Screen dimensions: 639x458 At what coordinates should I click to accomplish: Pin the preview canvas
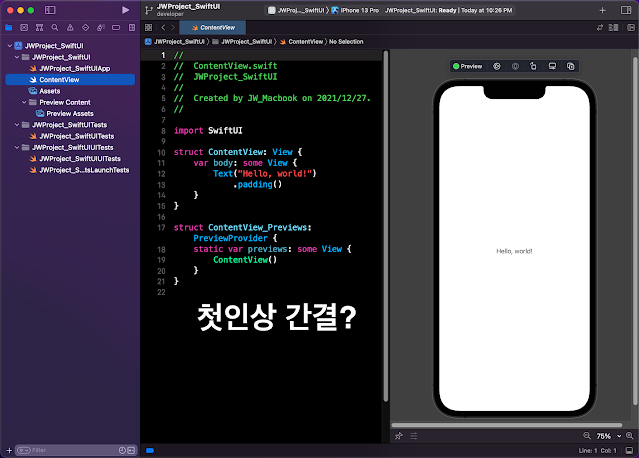(x=399, y=436)
